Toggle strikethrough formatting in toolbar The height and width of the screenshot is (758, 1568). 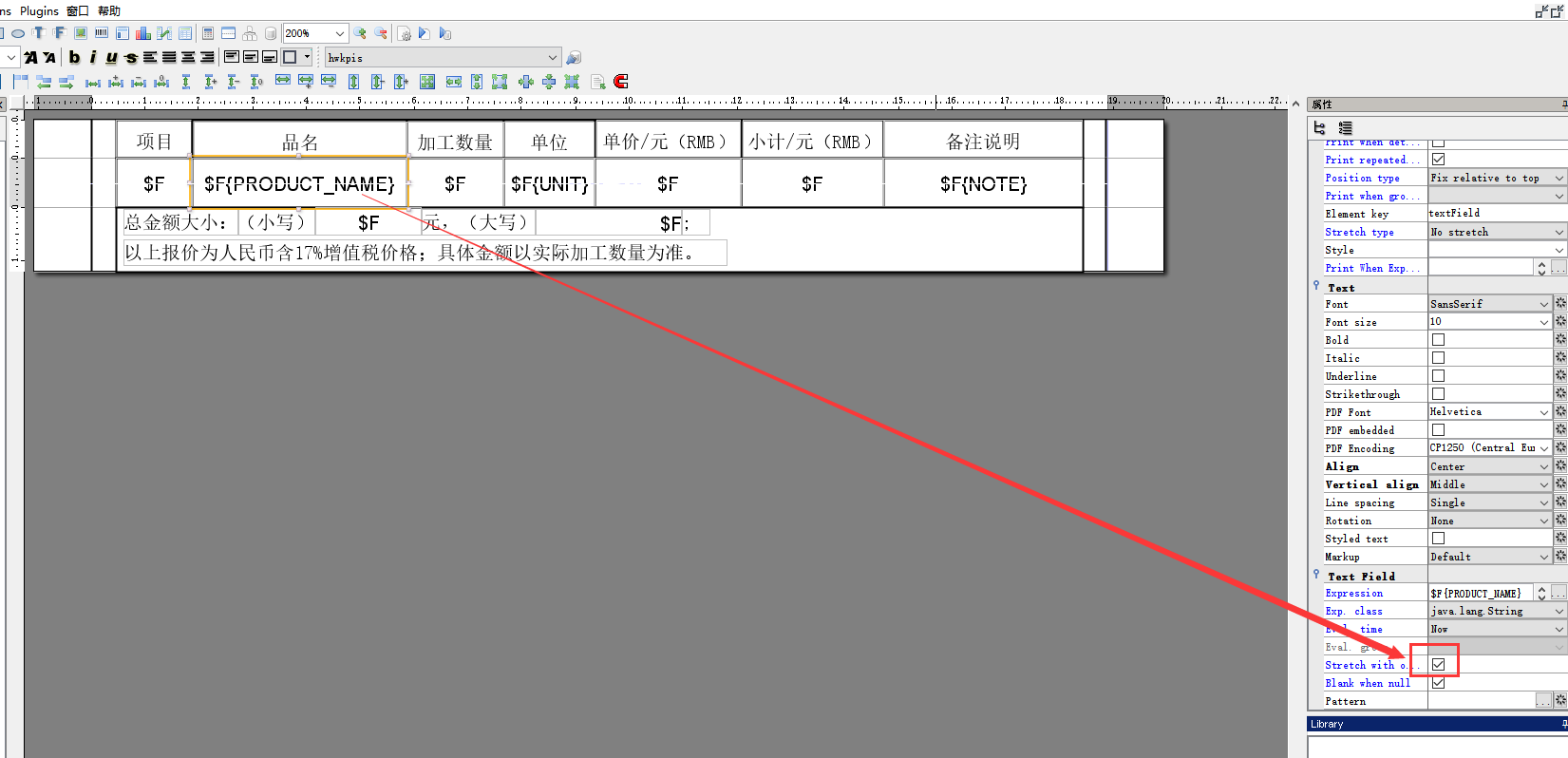point(130,58)
